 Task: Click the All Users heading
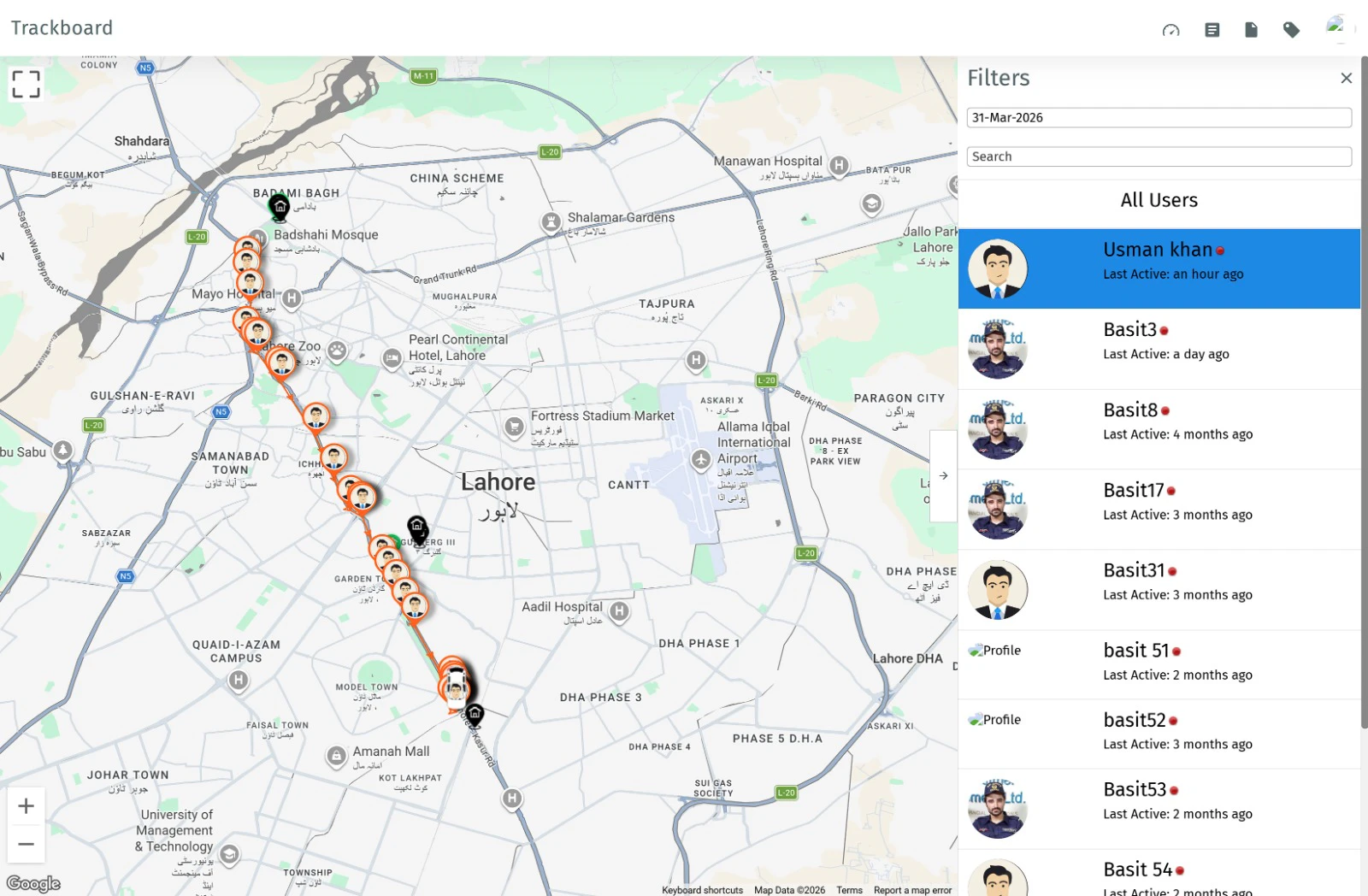click(1159, 200)
